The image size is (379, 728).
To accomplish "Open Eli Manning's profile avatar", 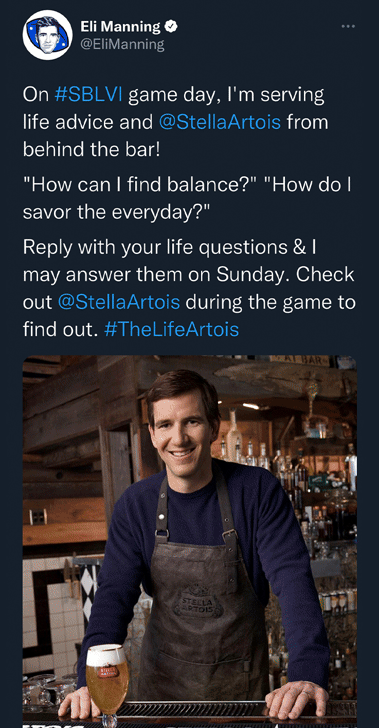I will (x=47, y=35).
